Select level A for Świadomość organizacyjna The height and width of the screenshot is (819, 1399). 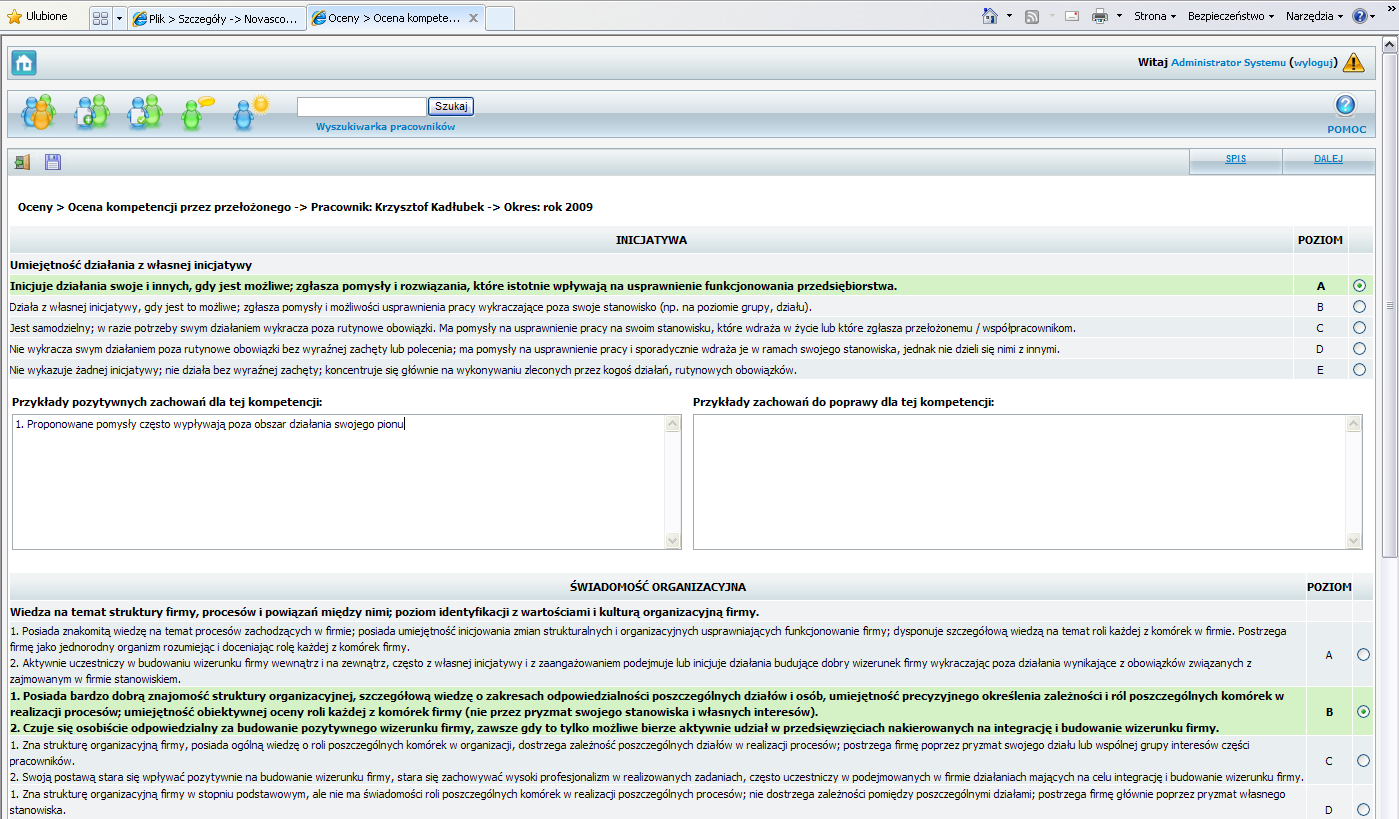(x=1363, y=655)
